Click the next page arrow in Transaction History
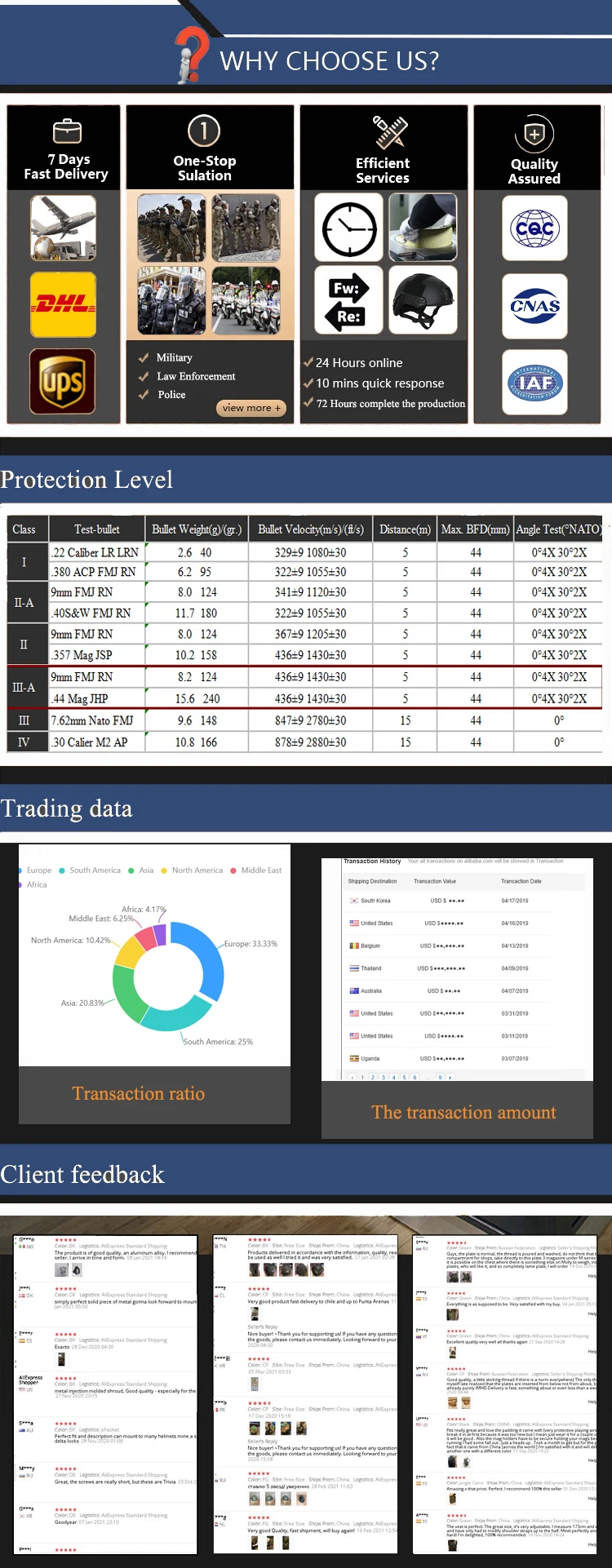The width and height of the screenshot is (612, 1568). [450, 1077]
